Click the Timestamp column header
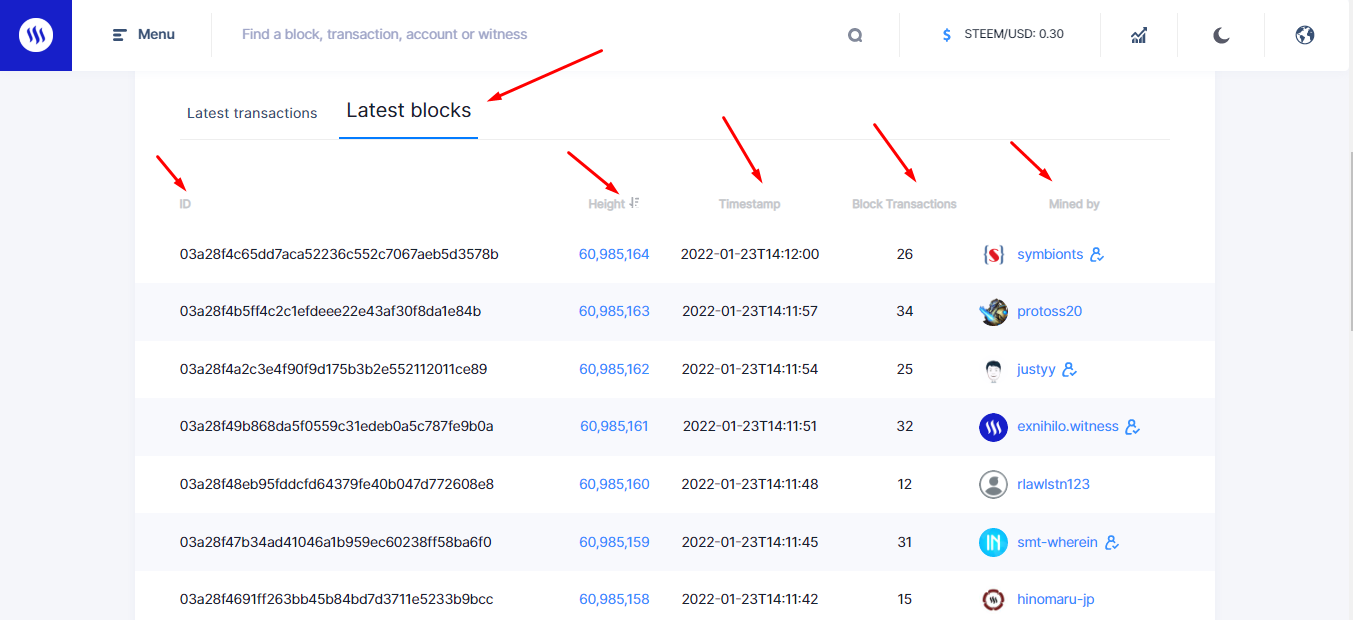This screenshot has height=620, width=1353. 749,204
